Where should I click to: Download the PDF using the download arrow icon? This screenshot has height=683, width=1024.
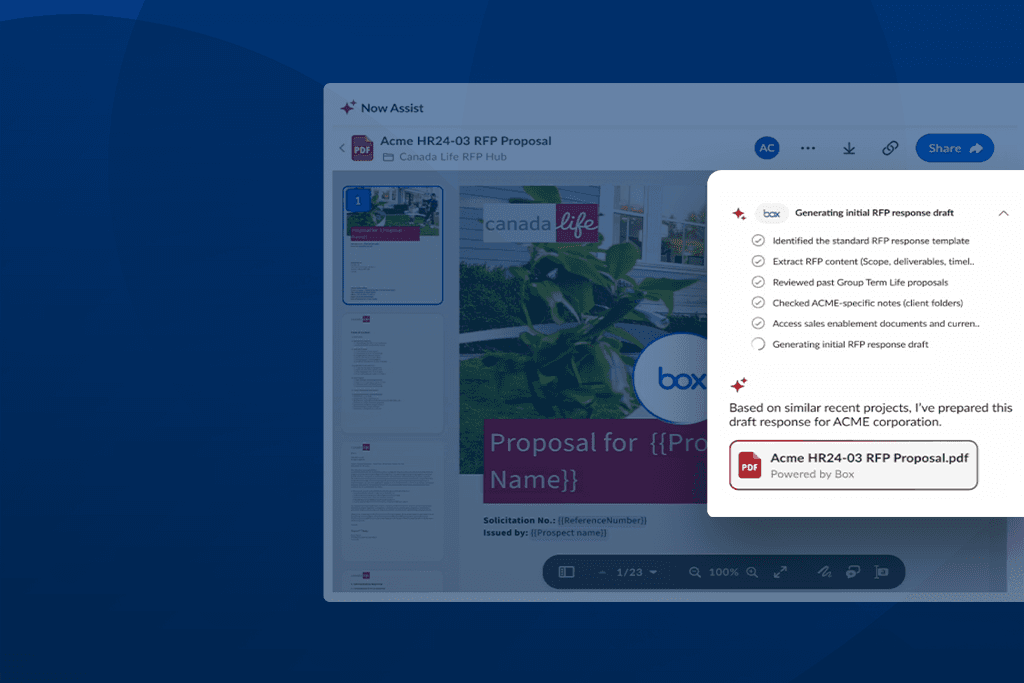click(849, 147)
